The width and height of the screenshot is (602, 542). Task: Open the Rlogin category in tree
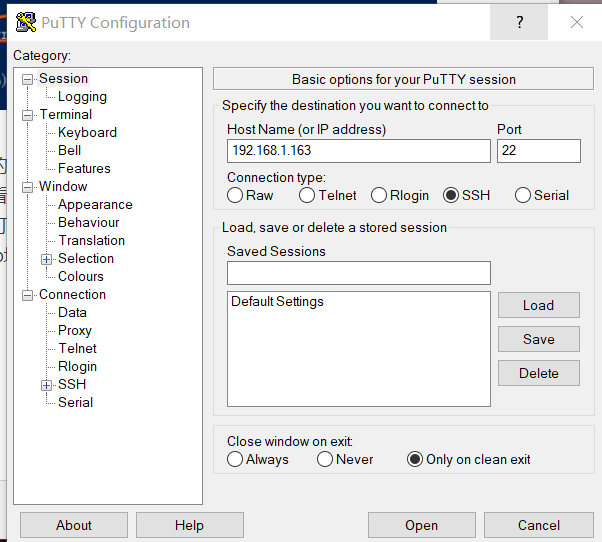[x=77, y=366]
